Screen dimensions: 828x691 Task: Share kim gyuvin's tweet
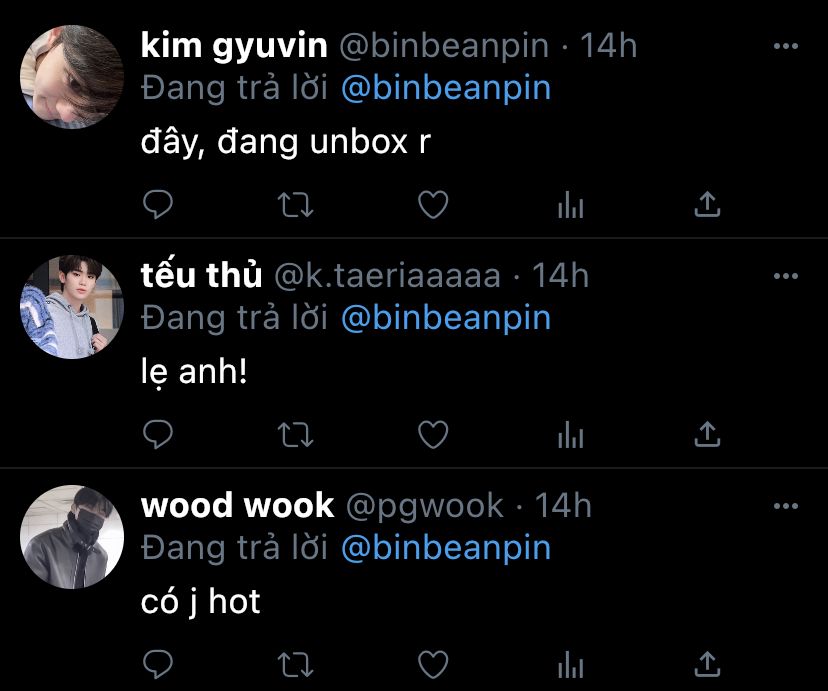pos(707,204)
